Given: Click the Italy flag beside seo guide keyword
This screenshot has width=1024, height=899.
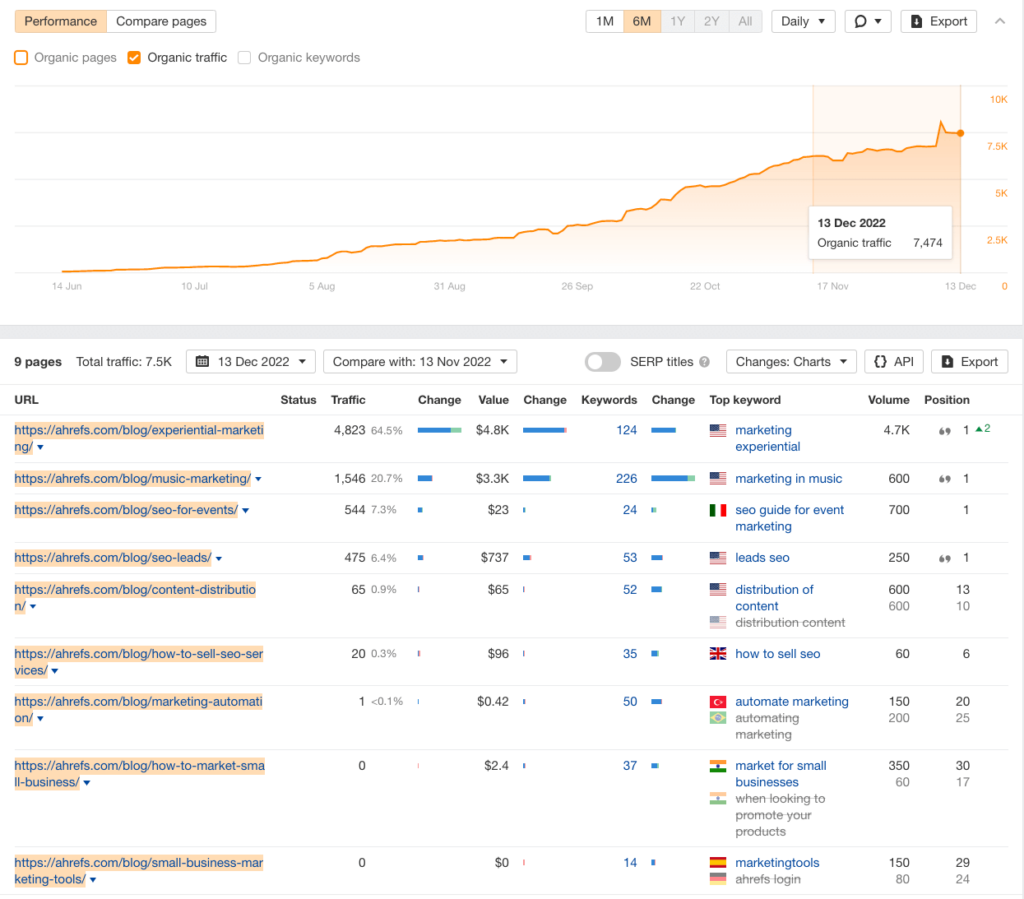Looking at the screenshot, I should point(717,510).
